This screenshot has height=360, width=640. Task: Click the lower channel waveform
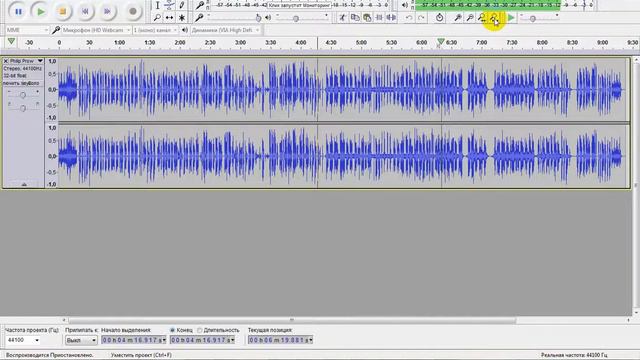[341, 156]
